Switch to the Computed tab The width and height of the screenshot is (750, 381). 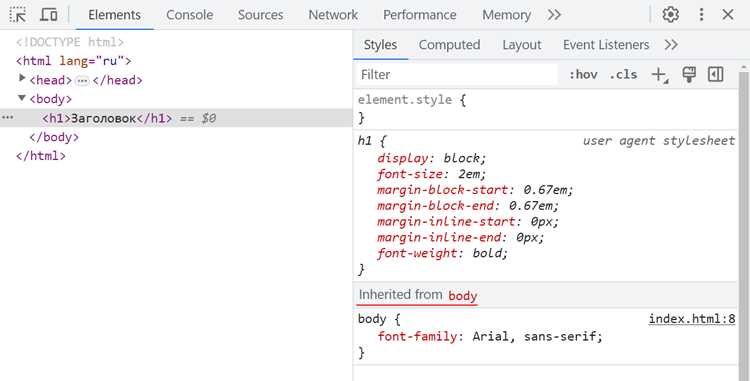(449, 45)
